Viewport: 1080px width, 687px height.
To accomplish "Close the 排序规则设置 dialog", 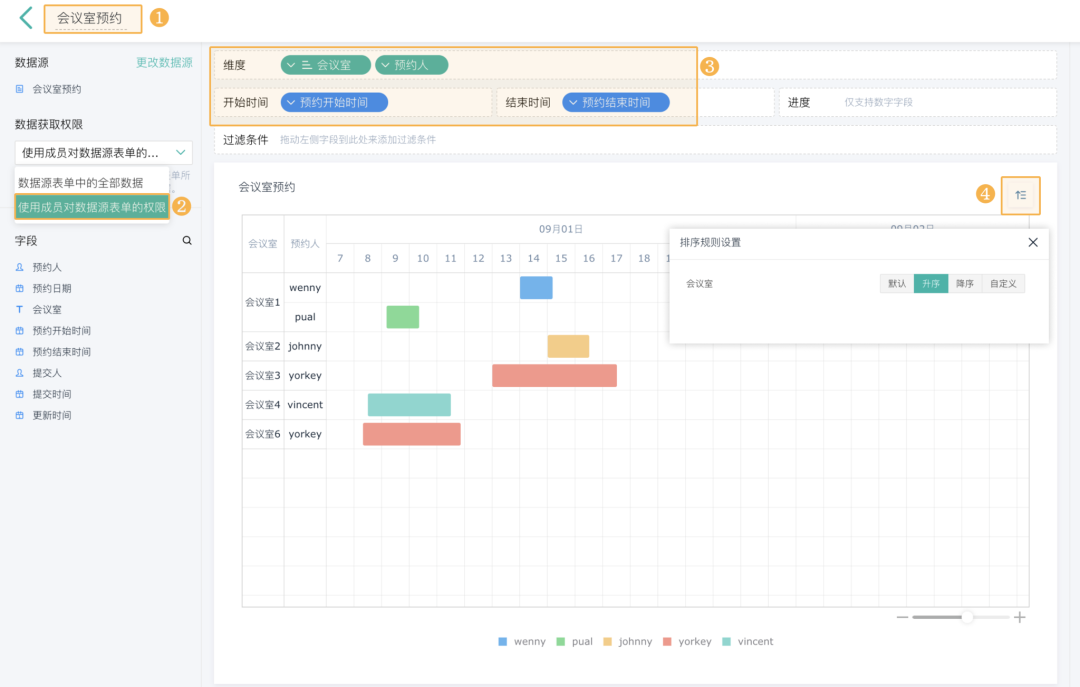I will coord(1033,242).
